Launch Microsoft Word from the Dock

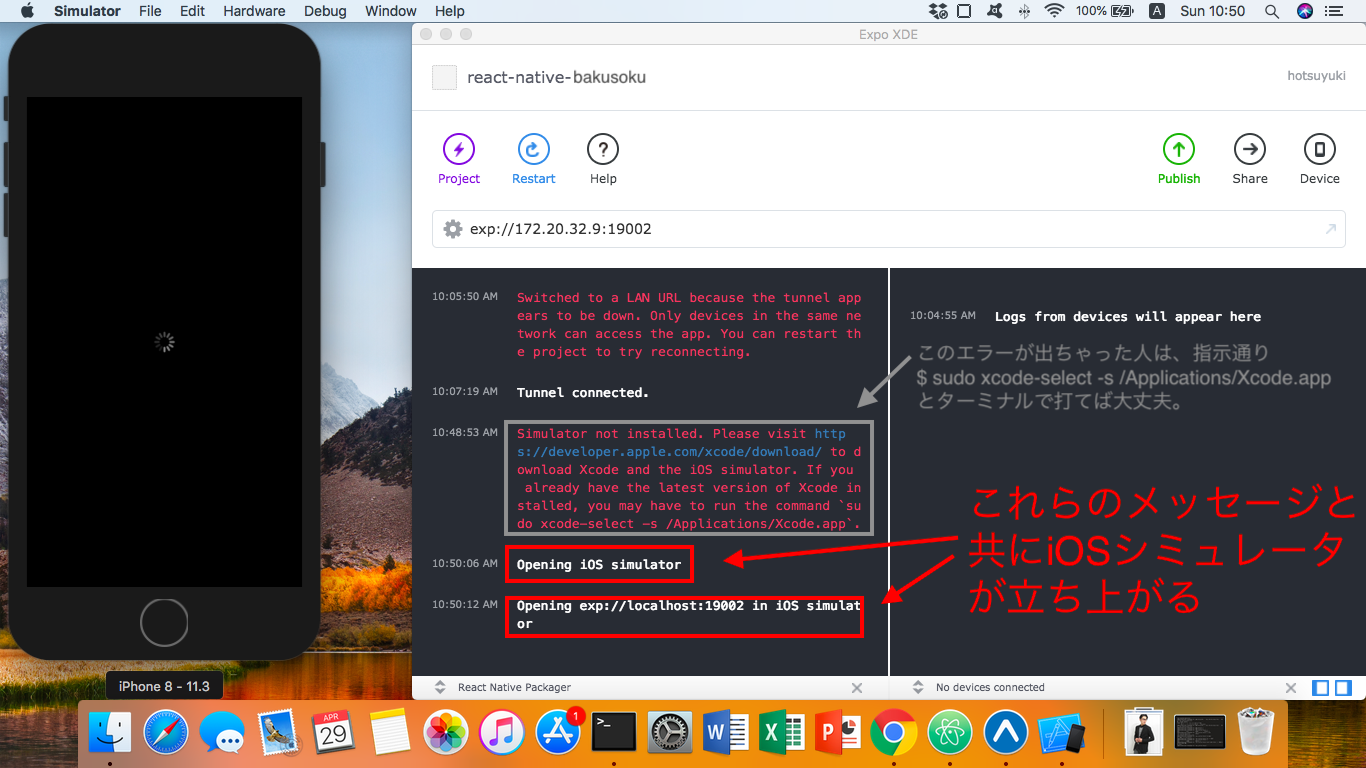(x=726, y=734)
